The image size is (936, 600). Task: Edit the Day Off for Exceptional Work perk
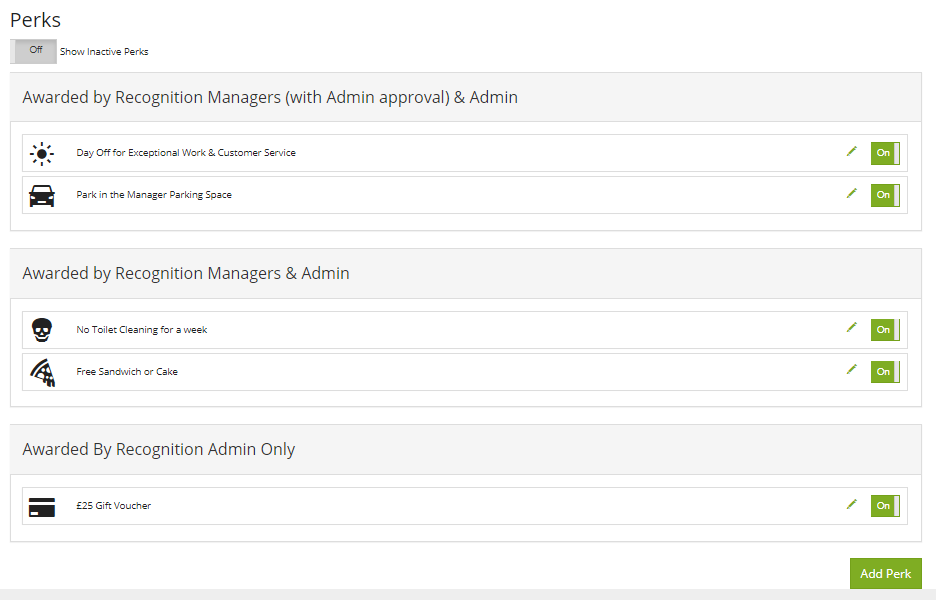click(852, 152)
